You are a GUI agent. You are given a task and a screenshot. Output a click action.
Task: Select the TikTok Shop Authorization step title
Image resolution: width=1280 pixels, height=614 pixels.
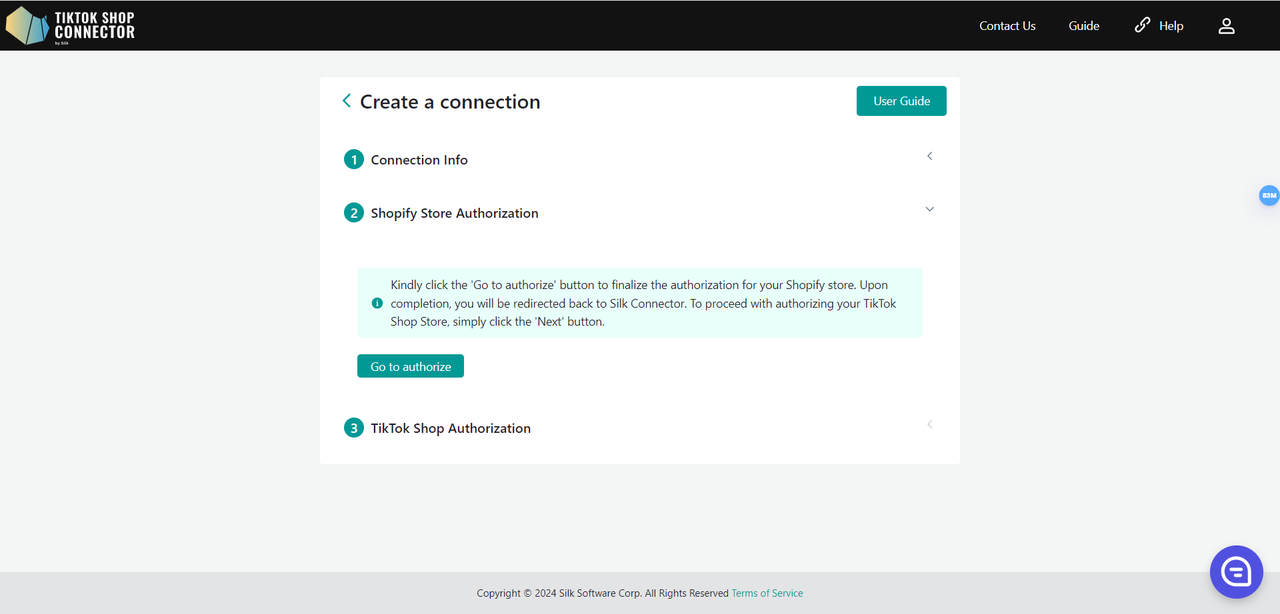450,428
